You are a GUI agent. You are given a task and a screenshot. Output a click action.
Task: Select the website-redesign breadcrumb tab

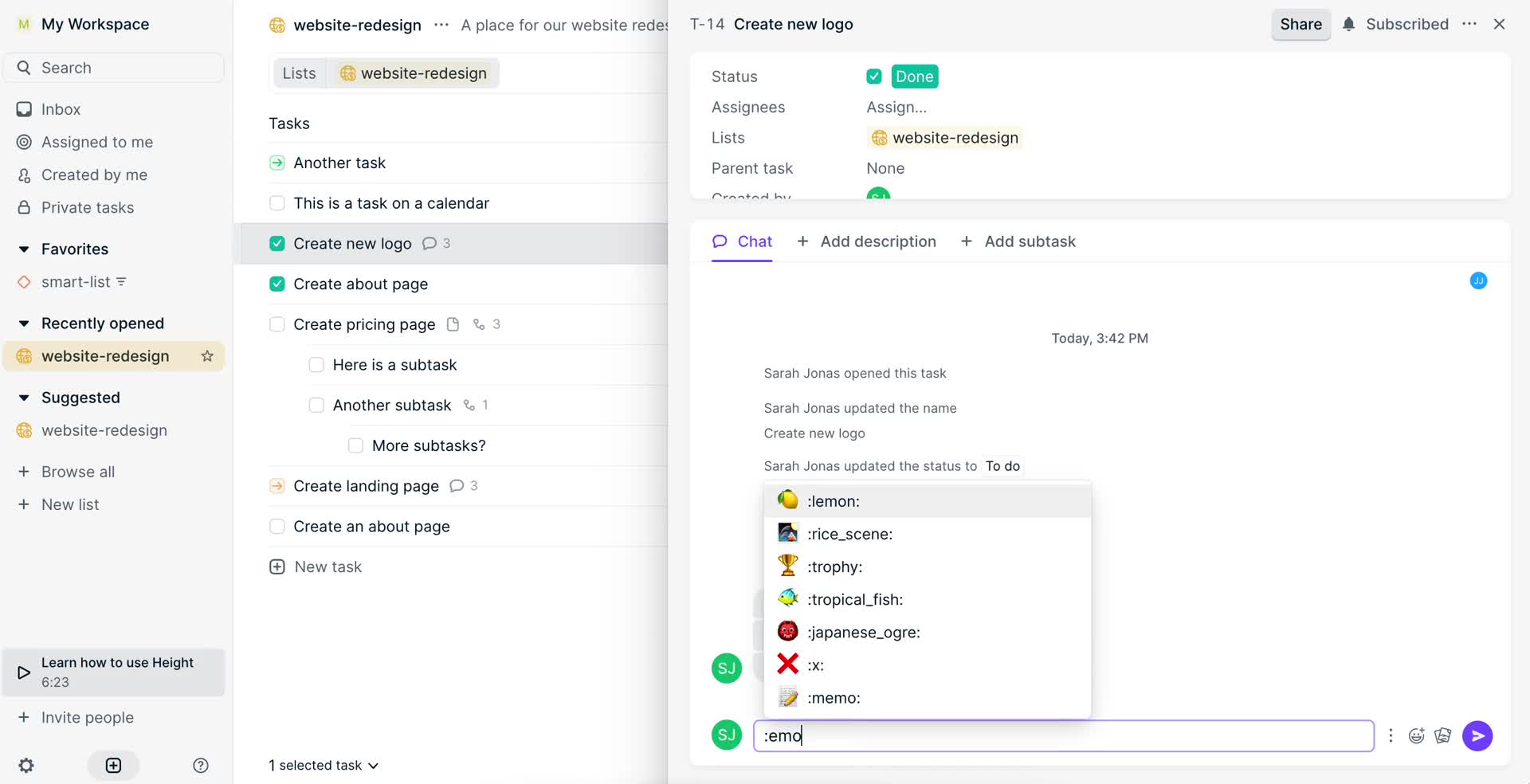click(x=413, y=73)
